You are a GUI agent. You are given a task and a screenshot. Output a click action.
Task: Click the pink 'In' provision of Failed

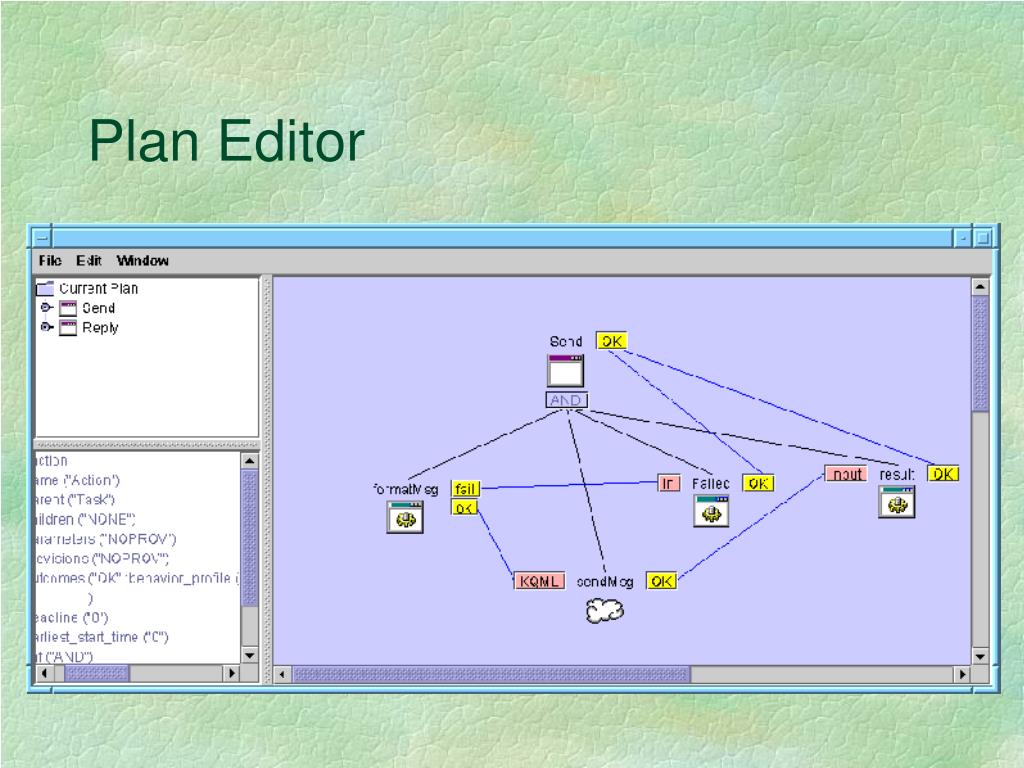[x=669, y=483]
